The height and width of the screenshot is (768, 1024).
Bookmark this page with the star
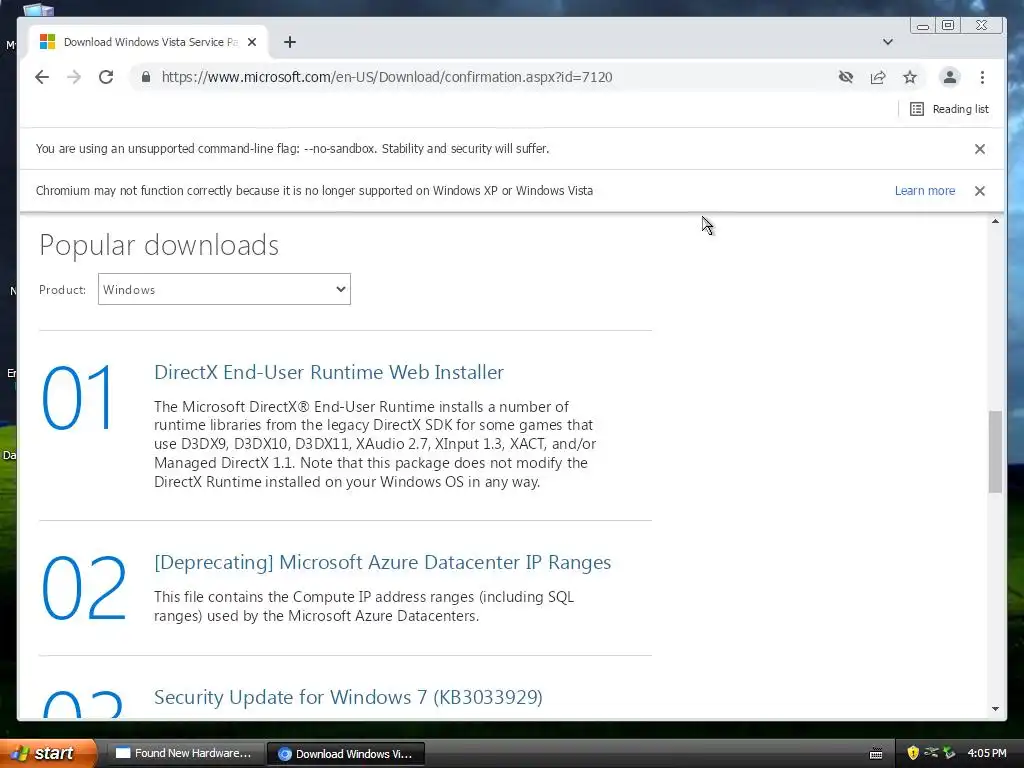pos(910,77)
